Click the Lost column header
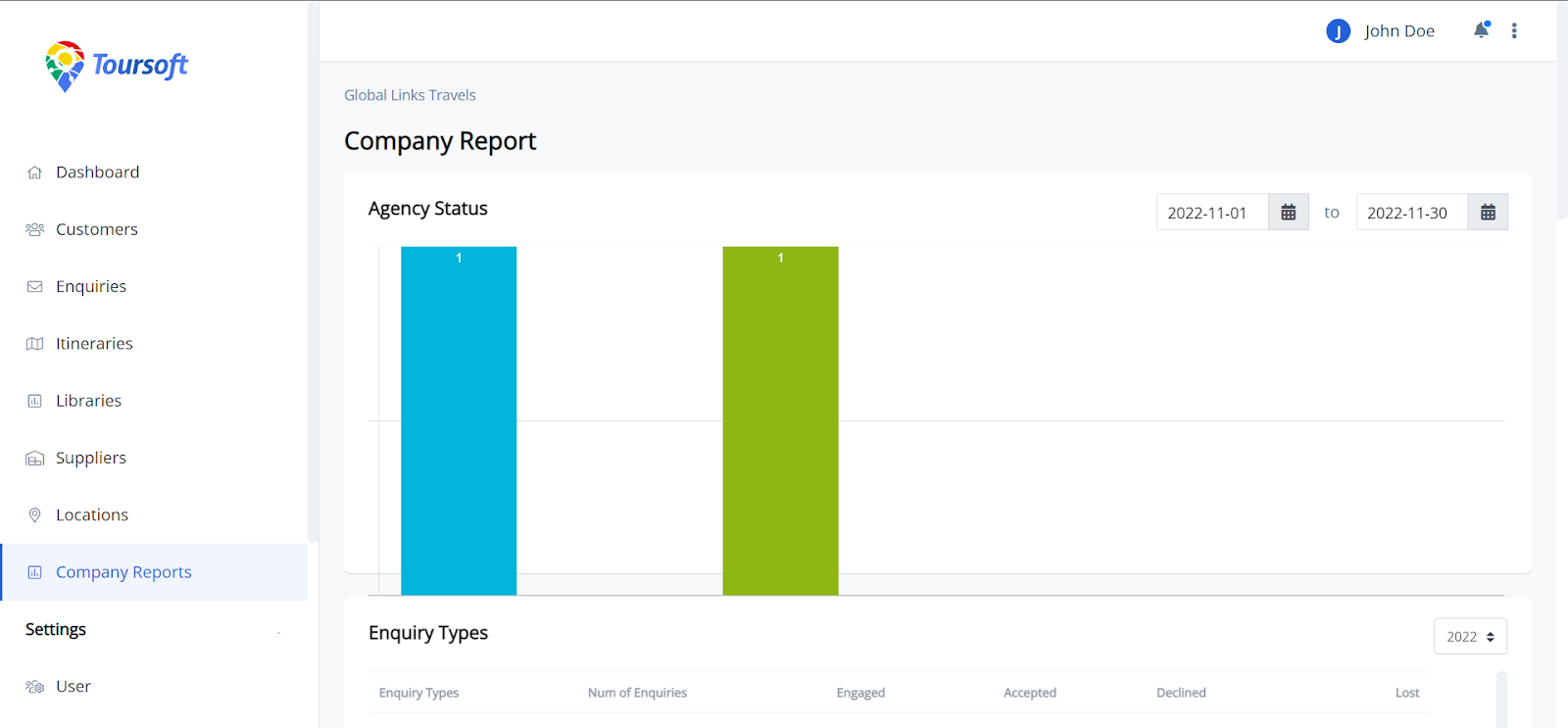This screenshot has height=728, width=1568. [x=1407, y=693]
